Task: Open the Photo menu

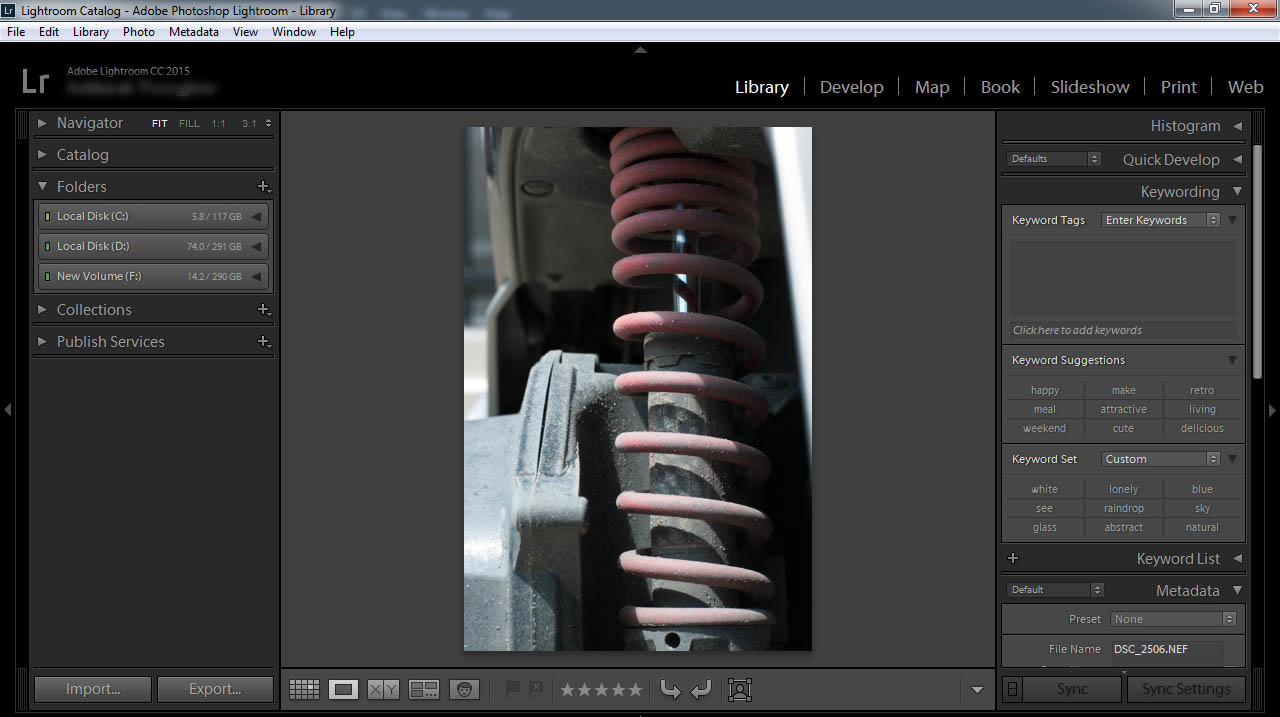Action: click(x=138, y=32)
